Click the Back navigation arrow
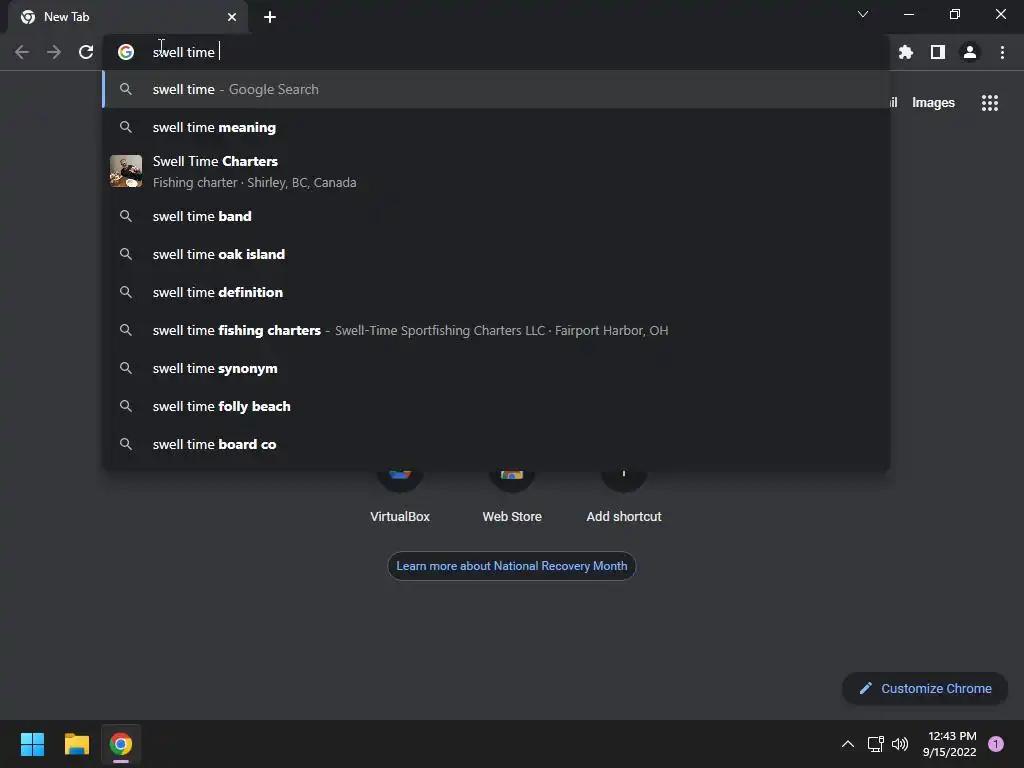Image resolution: width=1024 pixels, height=768 pixels. tap(22, 52)
